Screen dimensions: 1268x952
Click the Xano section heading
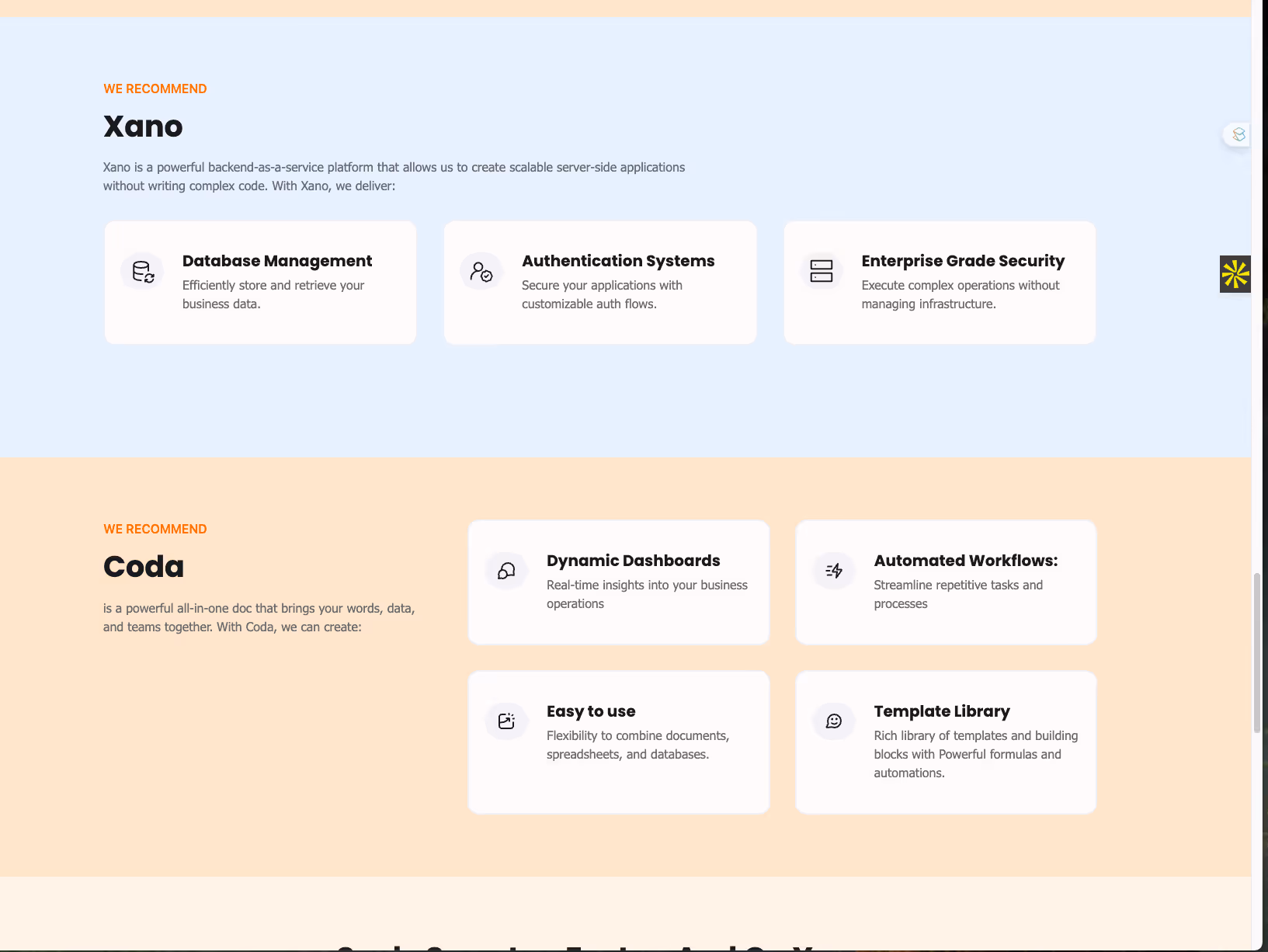[143, 127]
